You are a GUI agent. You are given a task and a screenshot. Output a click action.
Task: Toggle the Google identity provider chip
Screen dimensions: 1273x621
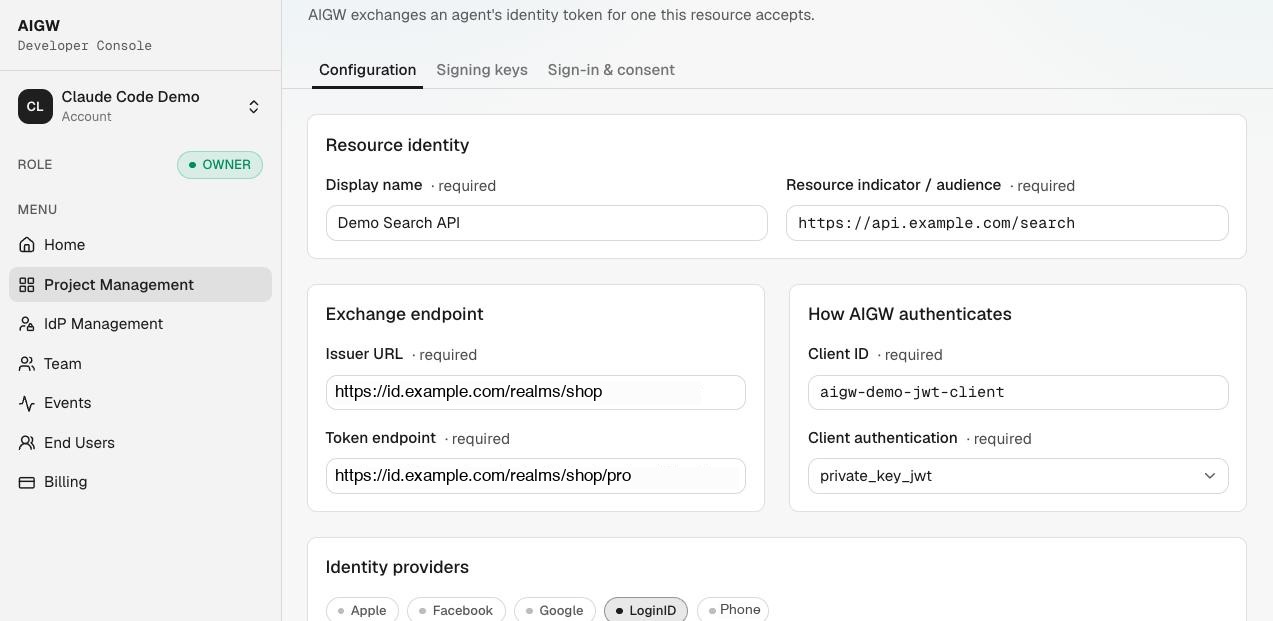555,610
